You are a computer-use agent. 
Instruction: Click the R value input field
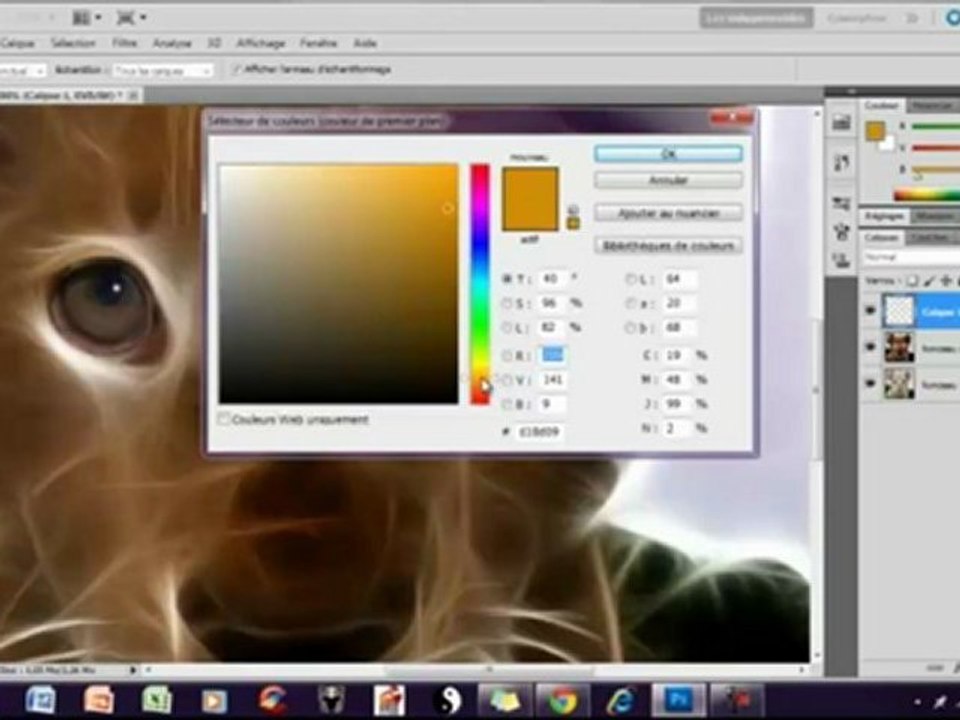(x=552, y=355)
